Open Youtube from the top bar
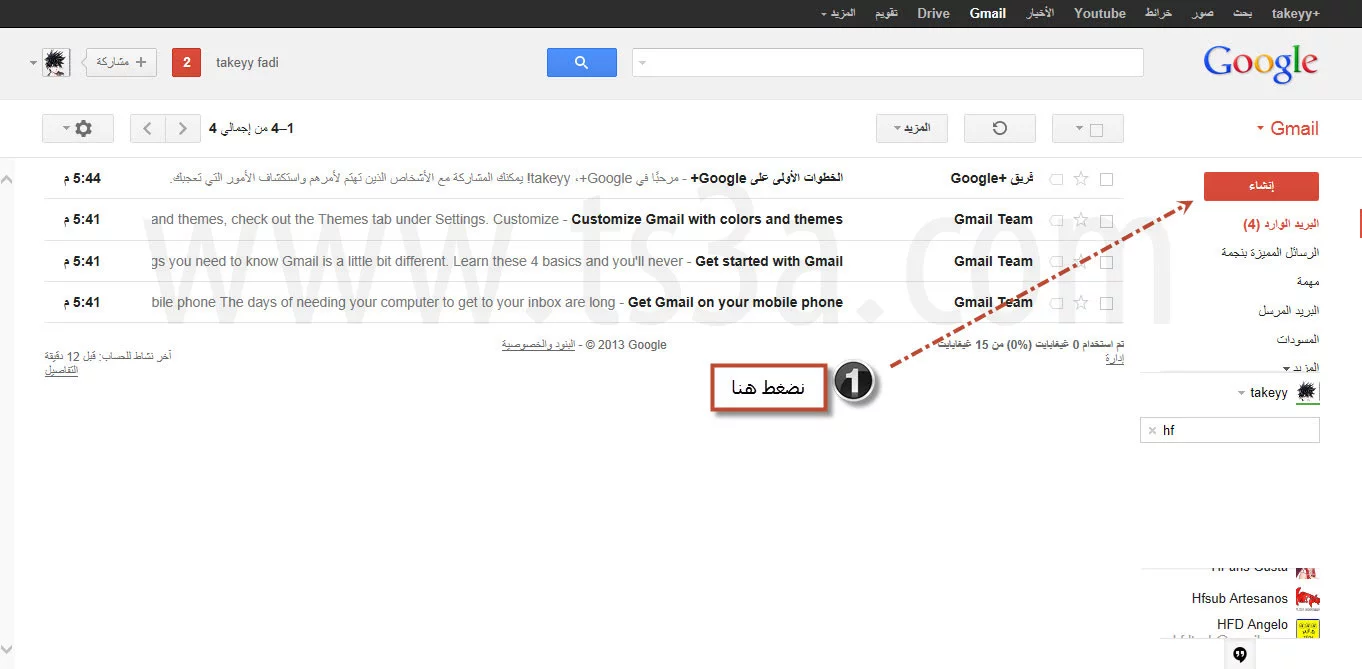Image resolution: width=1362 pixels, height=669 pixels. point(1100,14)
